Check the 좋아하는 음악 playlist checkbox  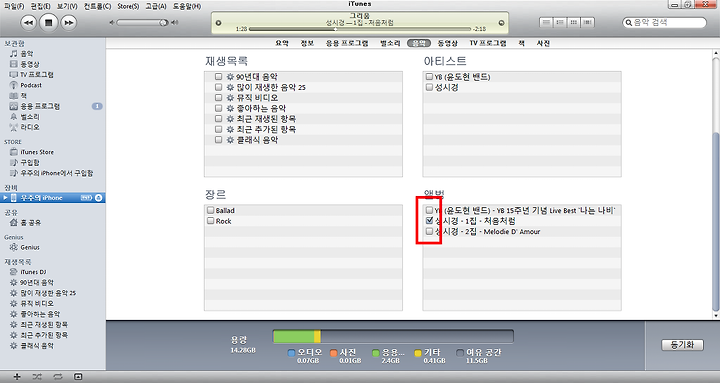click(x=219, y=108)
